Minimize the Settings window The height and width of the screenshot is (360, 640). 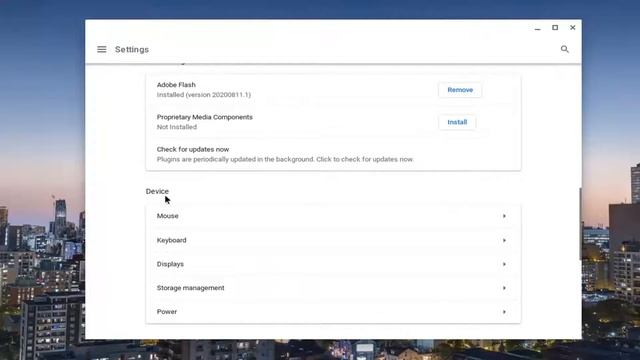pyautogui.click(x=538, y=28)
